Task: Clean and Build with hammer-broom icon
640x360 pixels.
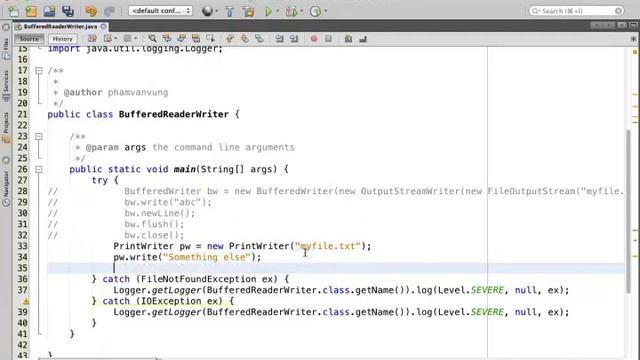Action: [x=249, y=11]
